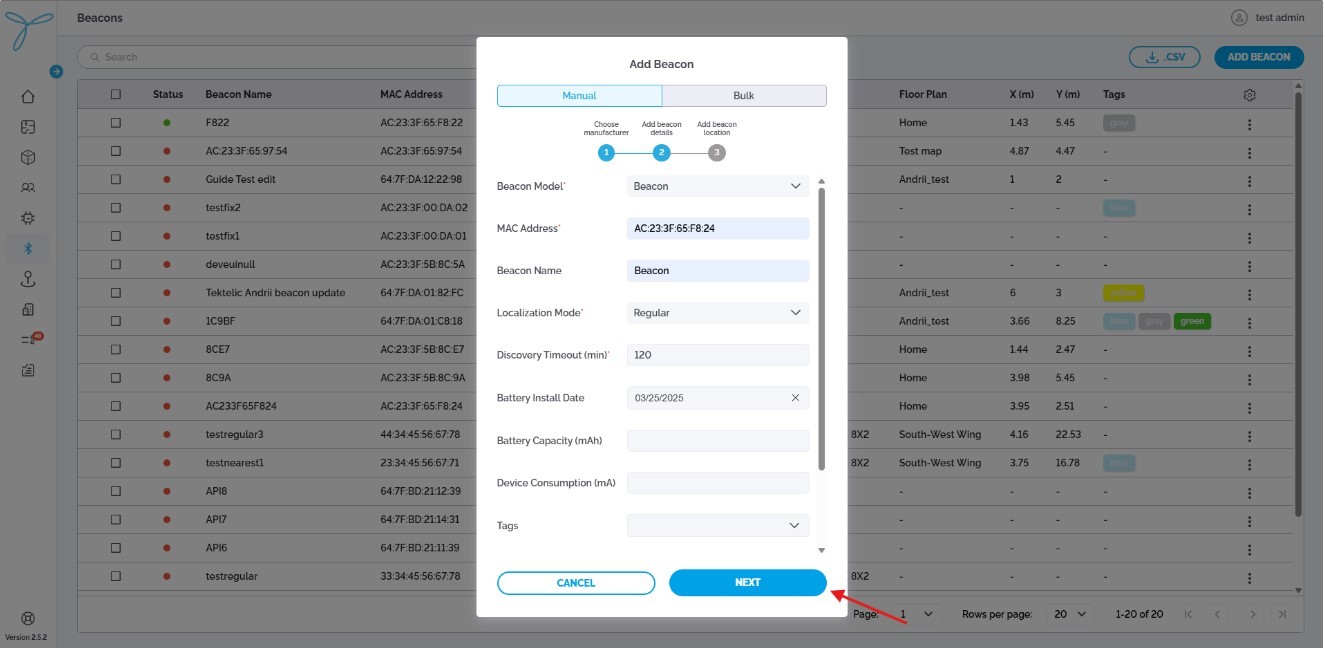Open the users icon in the sidebar

pos(28,187)
